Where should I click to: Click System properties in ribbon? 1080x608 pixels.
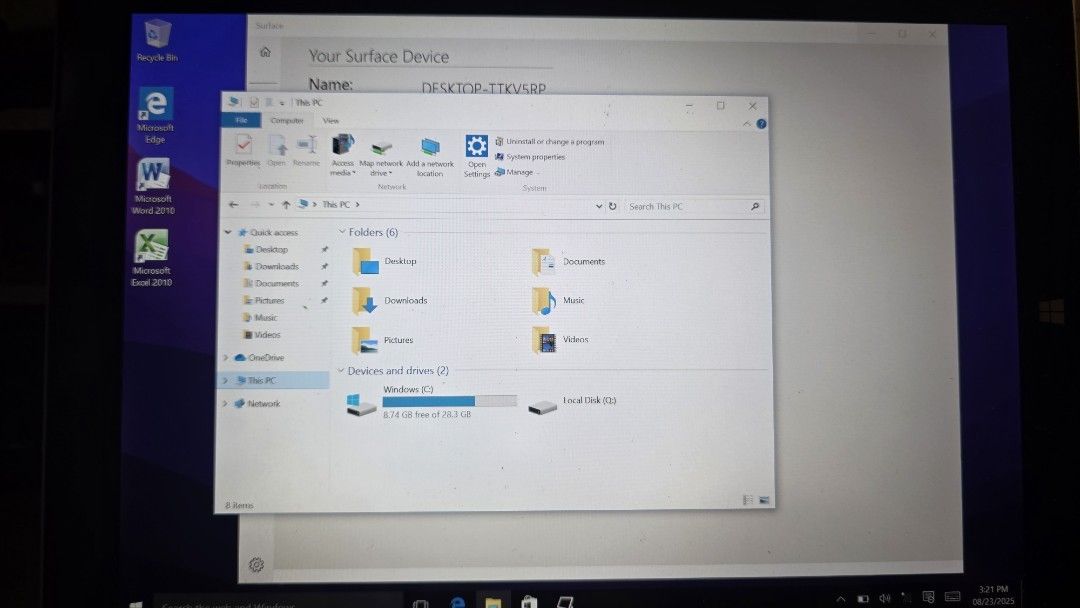tap(530, 157)
